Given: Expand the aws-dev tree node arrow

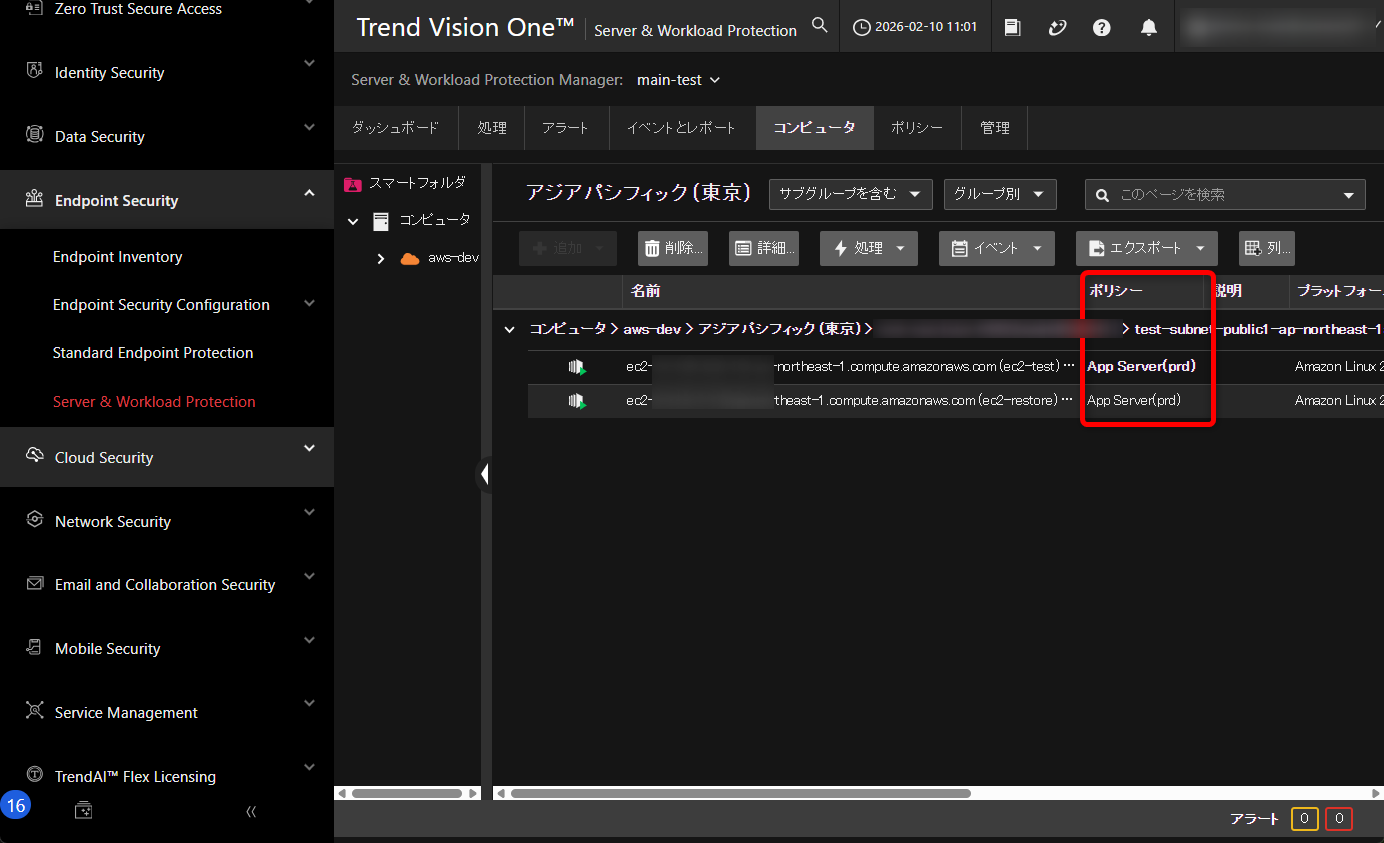Looking at the screenshot, I should [x=380, y=258].
